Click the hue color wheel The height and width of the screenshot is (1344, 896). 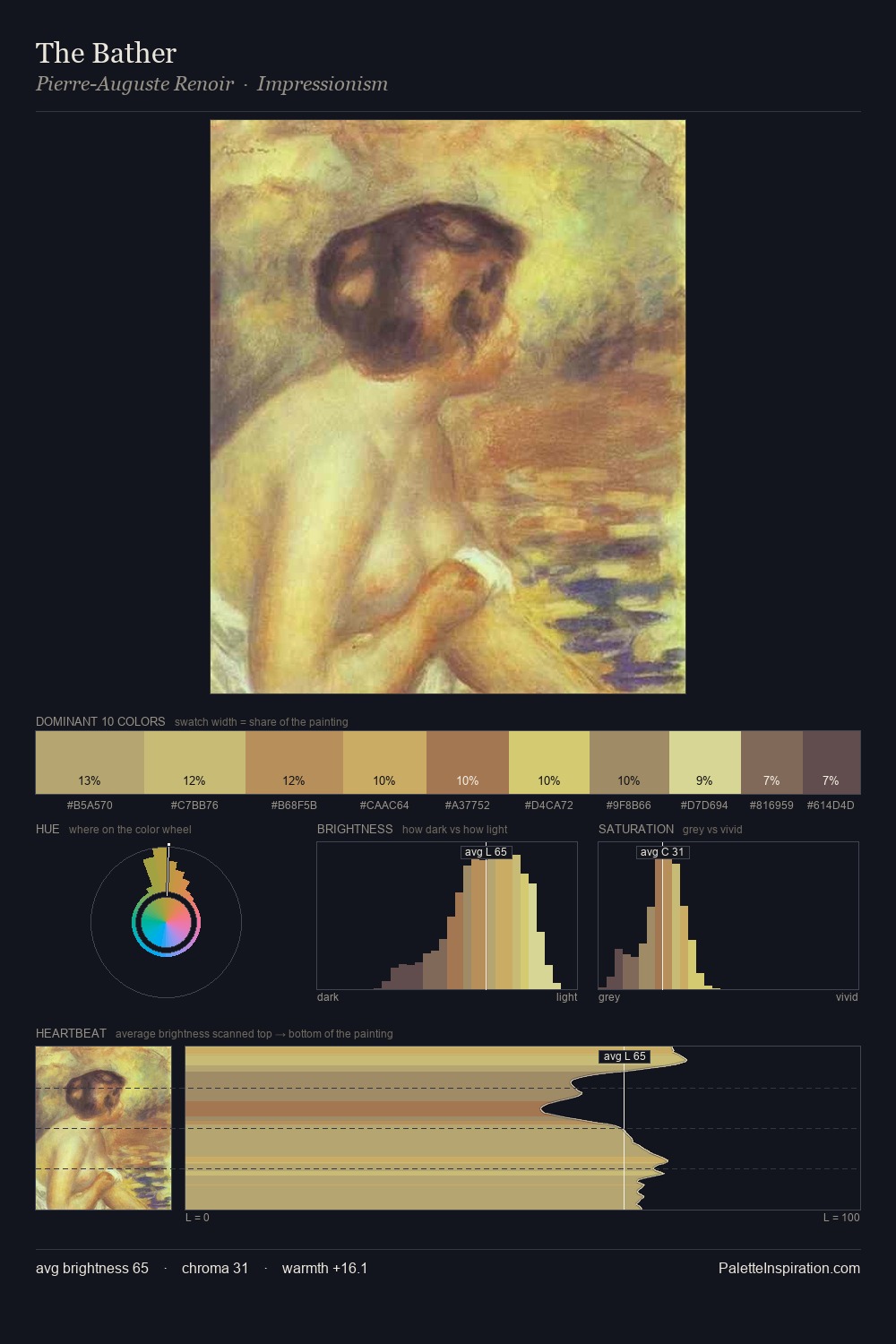click(x=166, y=922)
